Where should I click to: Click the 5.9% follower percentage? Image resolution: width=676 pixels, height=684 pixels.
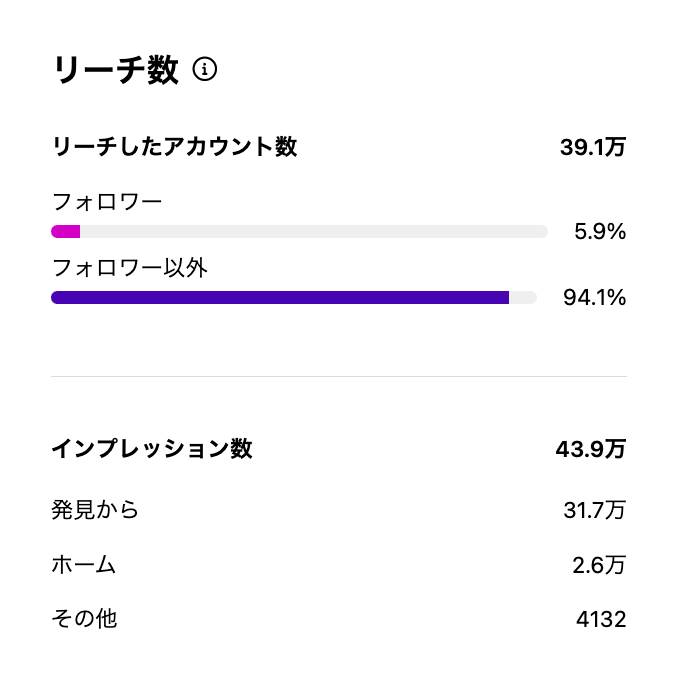(599, 232)
